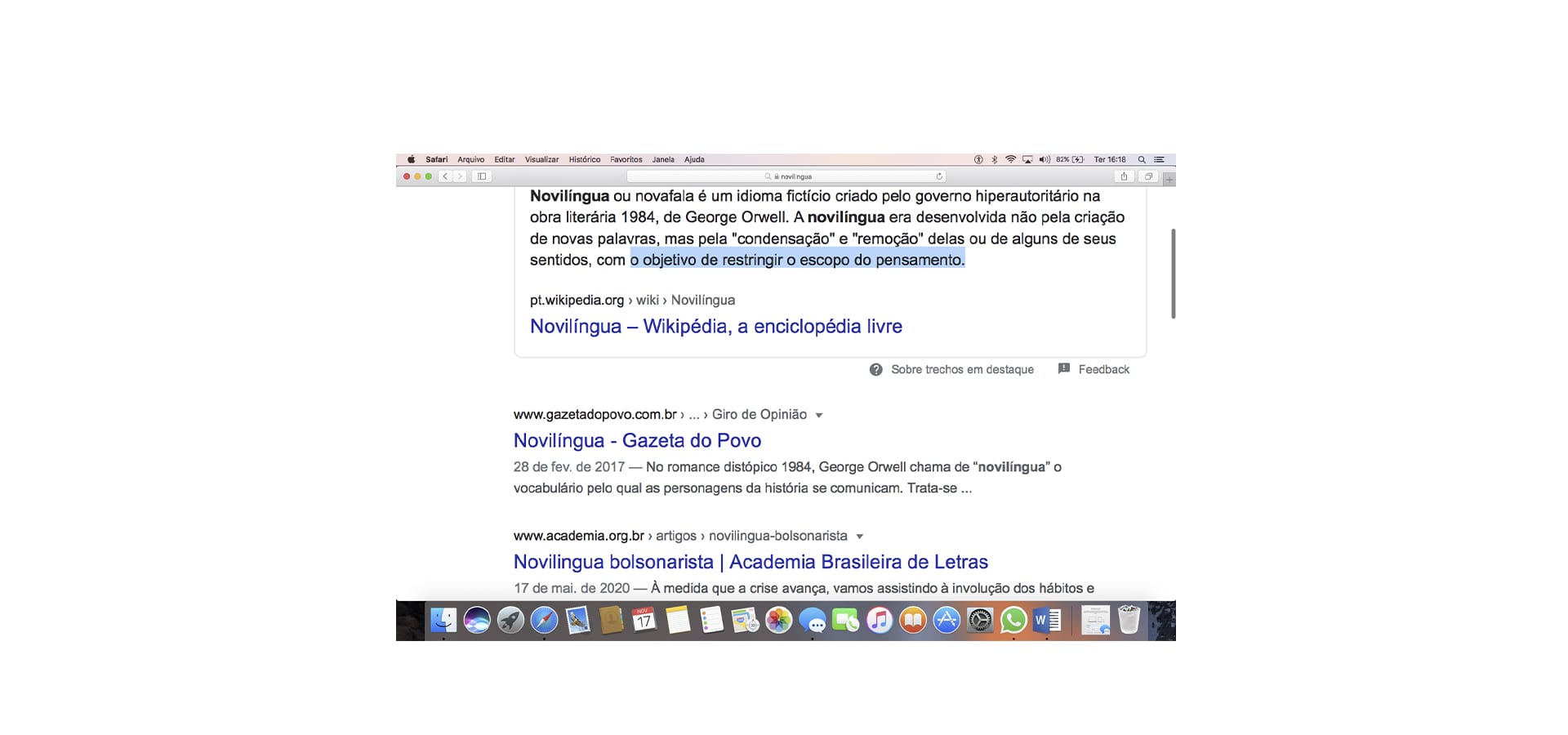Open Microsoft Word icon in Dock

[1046, 621]
